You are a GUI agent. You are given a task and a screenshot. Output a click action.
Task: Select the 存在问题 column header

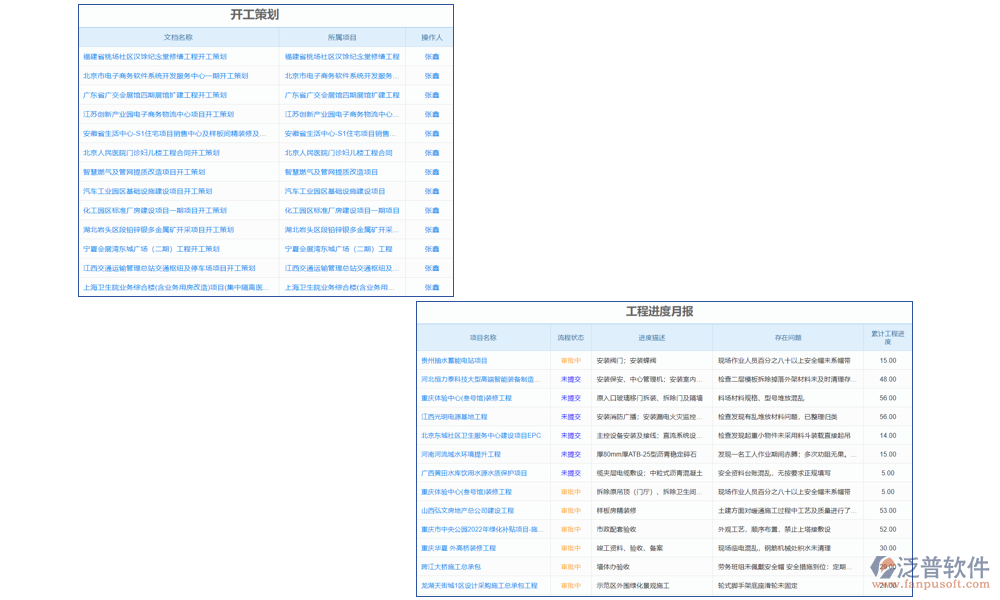coord(788,338)
